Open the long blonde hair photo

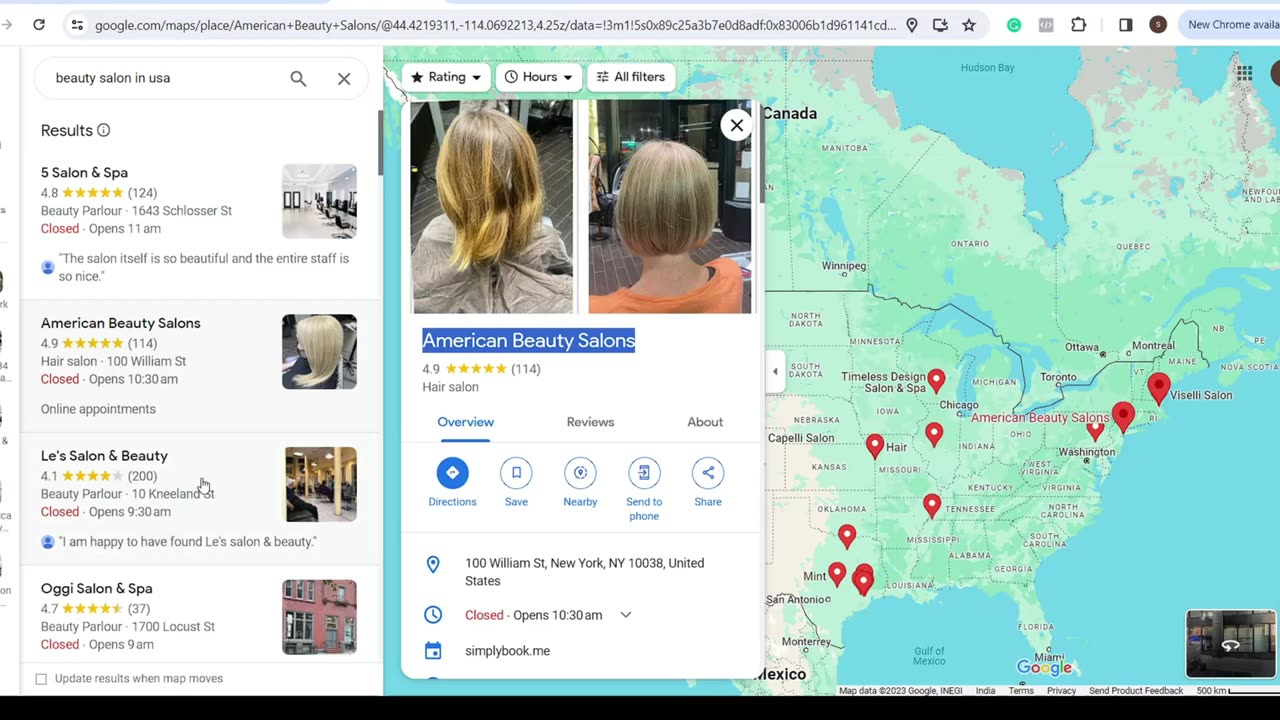(491, 206)
